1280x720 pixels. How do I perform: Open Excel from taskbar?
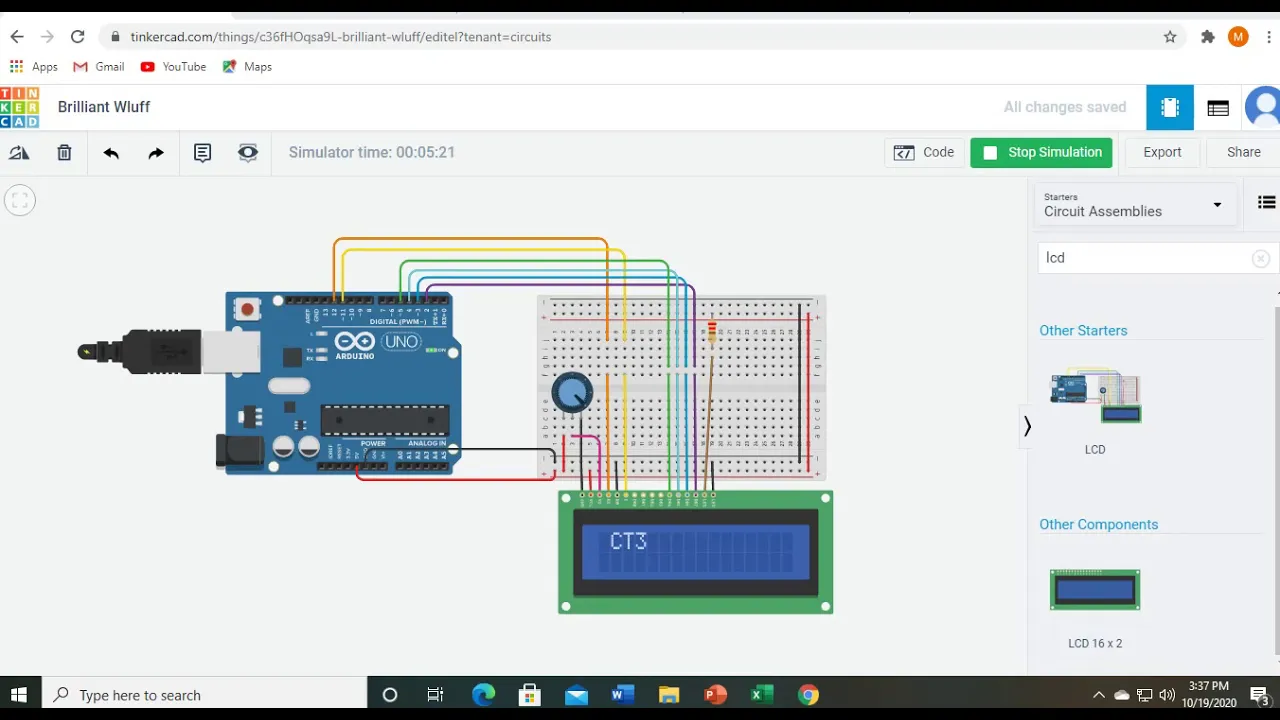point(762,695)
